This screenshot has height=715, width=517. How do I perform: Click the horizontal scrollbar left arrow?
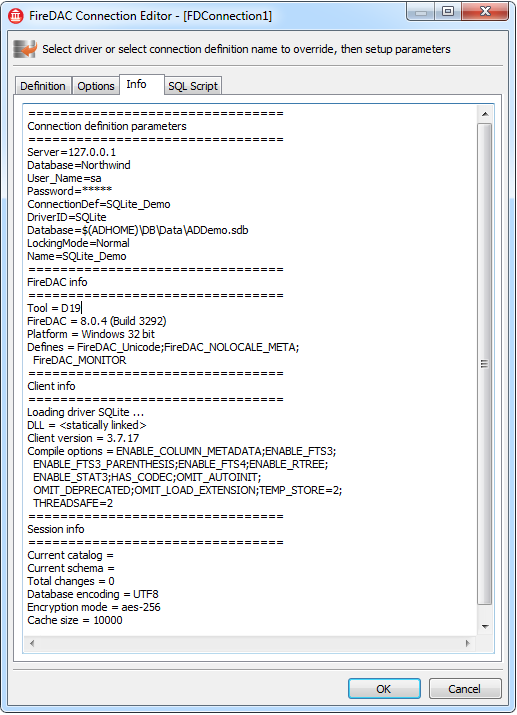(31, 643)
